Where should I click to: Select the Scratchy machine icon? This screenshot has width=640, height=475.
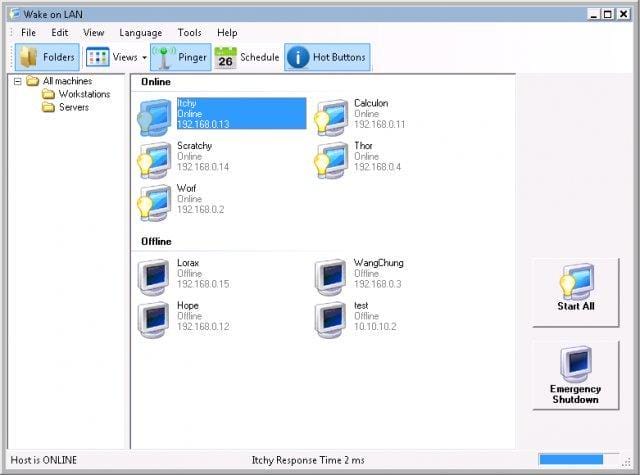pyautogui.click(x=154, y=159)
